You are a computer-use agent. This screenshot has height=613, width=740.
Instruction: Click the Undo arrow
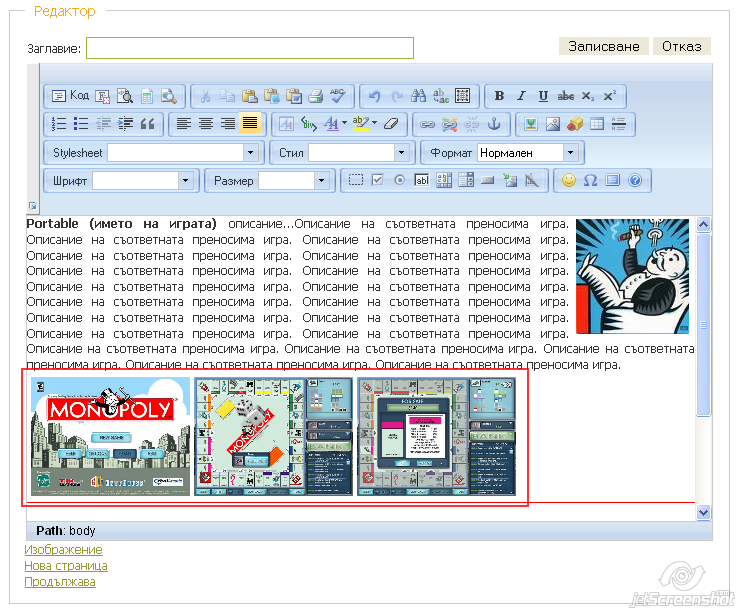[x=374, y=96]
